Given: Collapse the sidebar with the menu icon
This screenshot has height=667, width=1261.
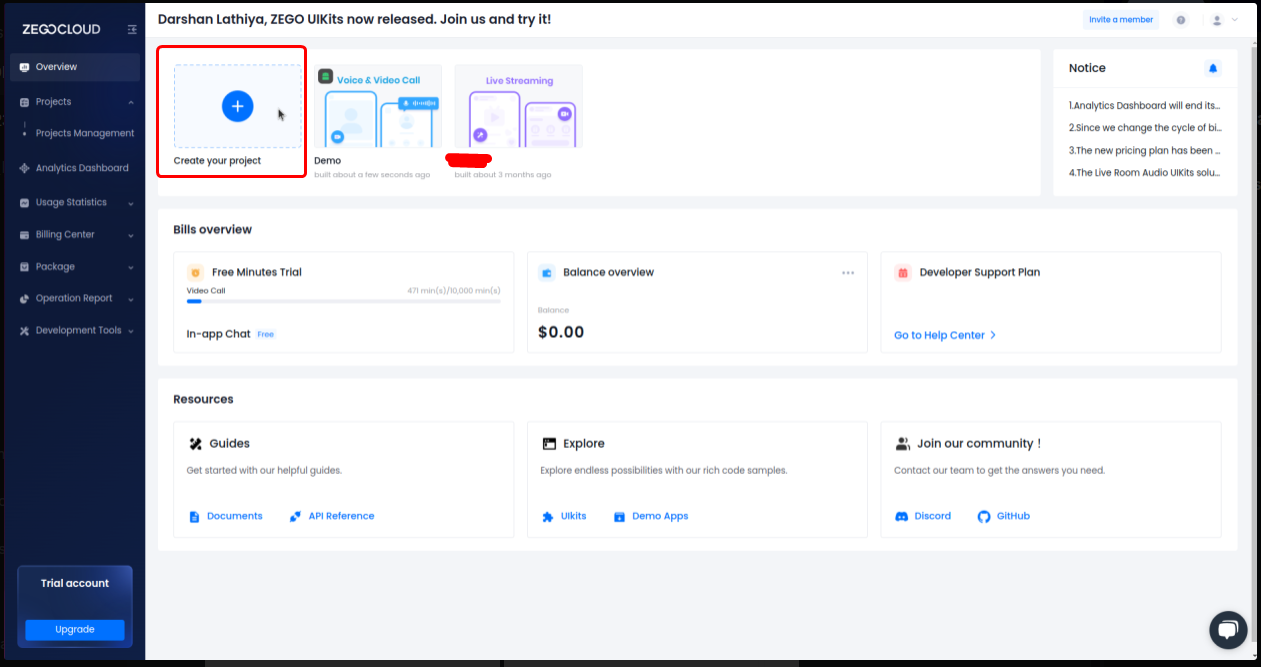Looking at the screenshot, I should [132, 30].
